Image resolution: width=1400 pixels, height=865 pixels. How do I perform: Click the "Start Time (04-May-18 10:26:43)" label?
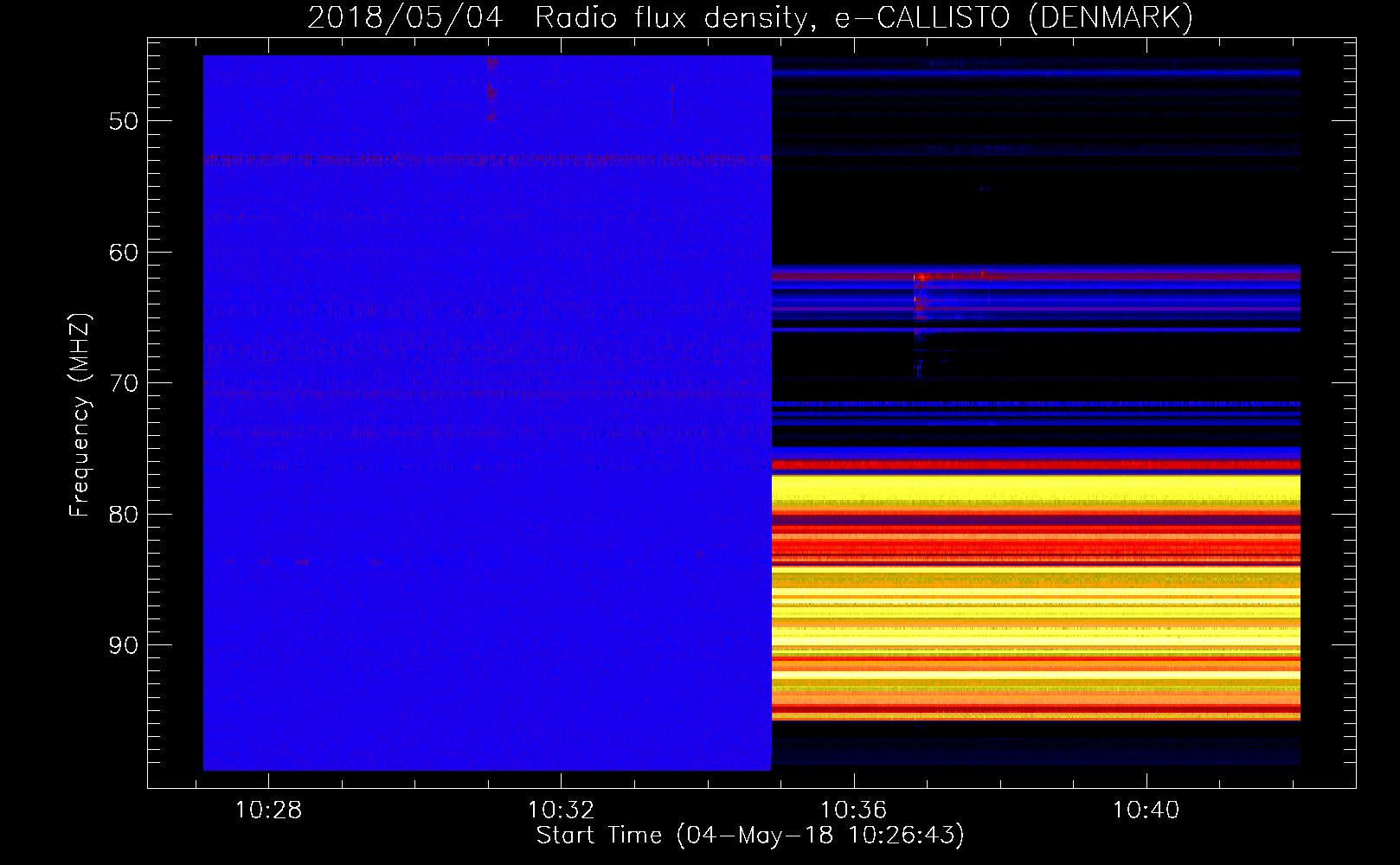[x=750, y=836]
